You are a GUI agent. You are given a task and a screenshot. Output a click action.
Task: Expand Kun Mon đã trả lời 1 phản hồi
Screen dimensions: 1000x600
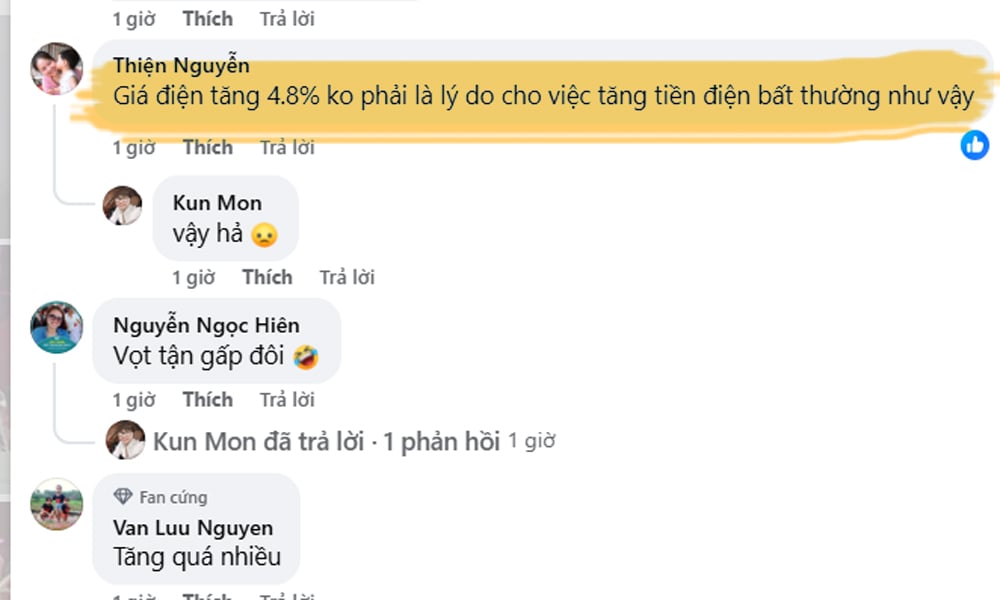[326, 441]
